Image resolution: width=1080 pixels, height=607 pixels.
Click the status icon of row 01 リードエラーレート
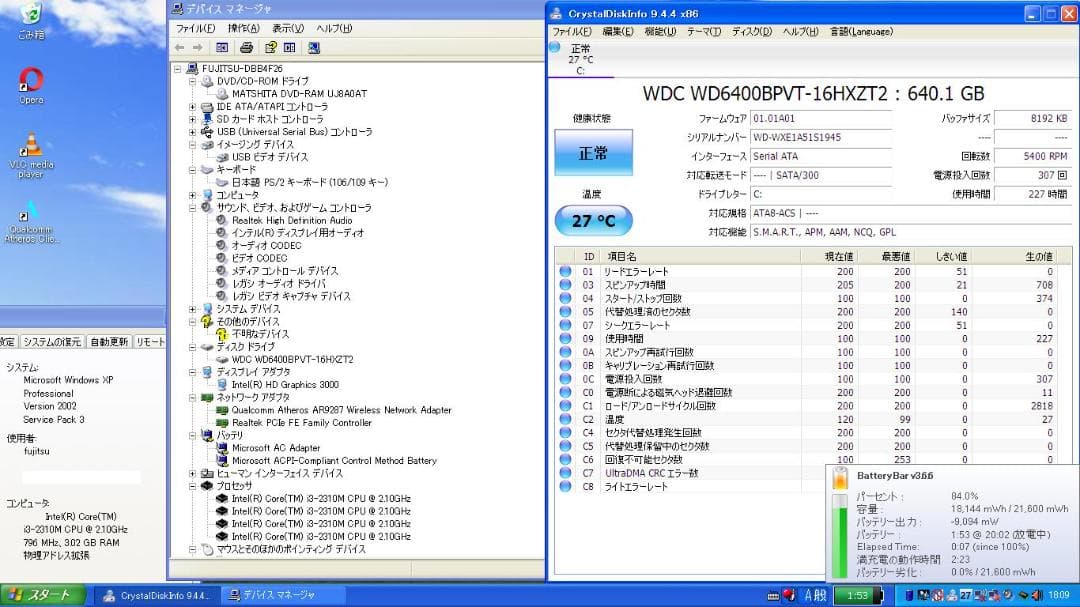pos(565,271)
